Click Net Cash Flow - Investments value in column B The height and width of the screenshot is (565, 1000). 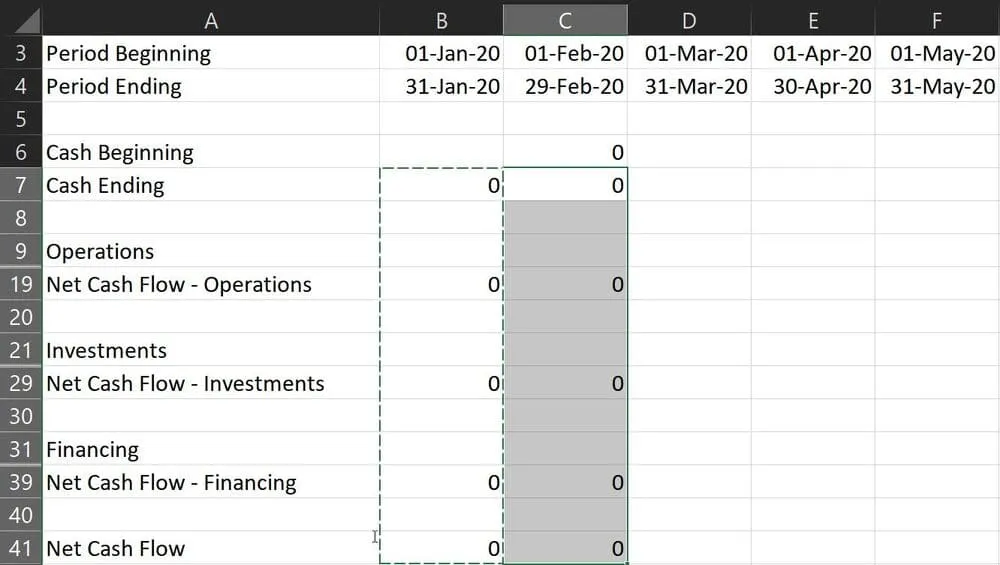(x=442, y=383)
